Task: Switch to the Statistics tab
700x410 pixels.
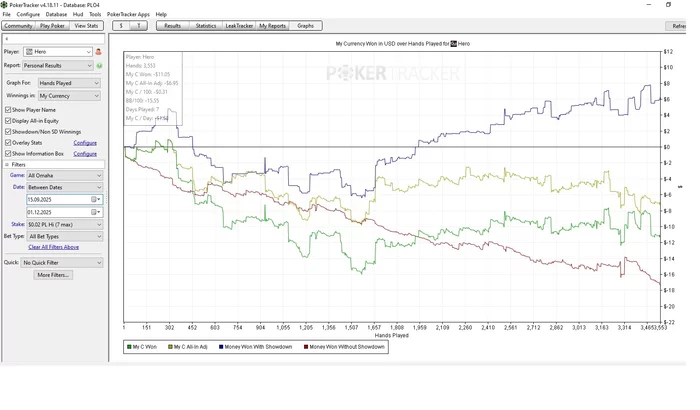Action: pyautogui.click(x=206, y=26)
